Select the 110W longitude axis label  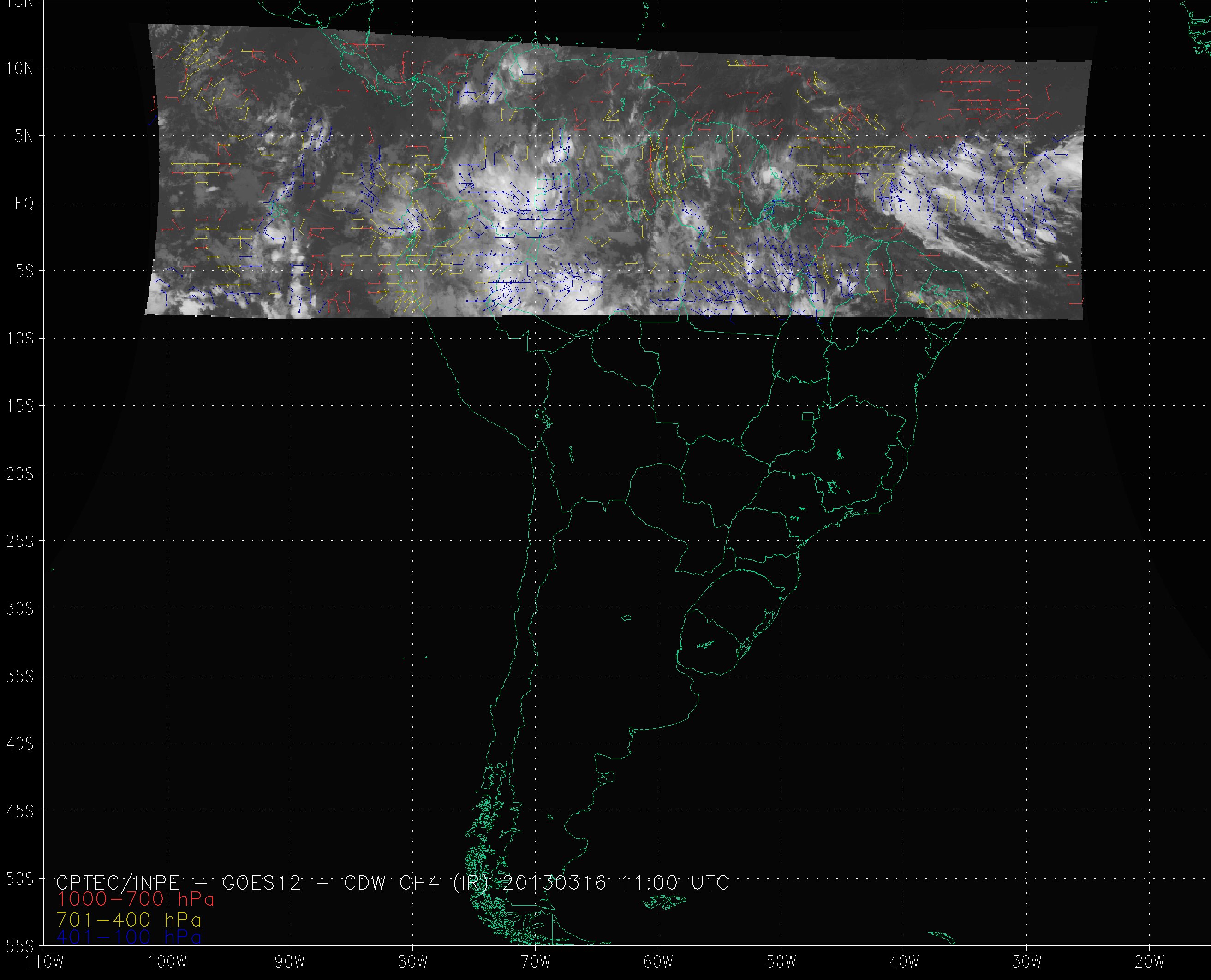point(45,962)
